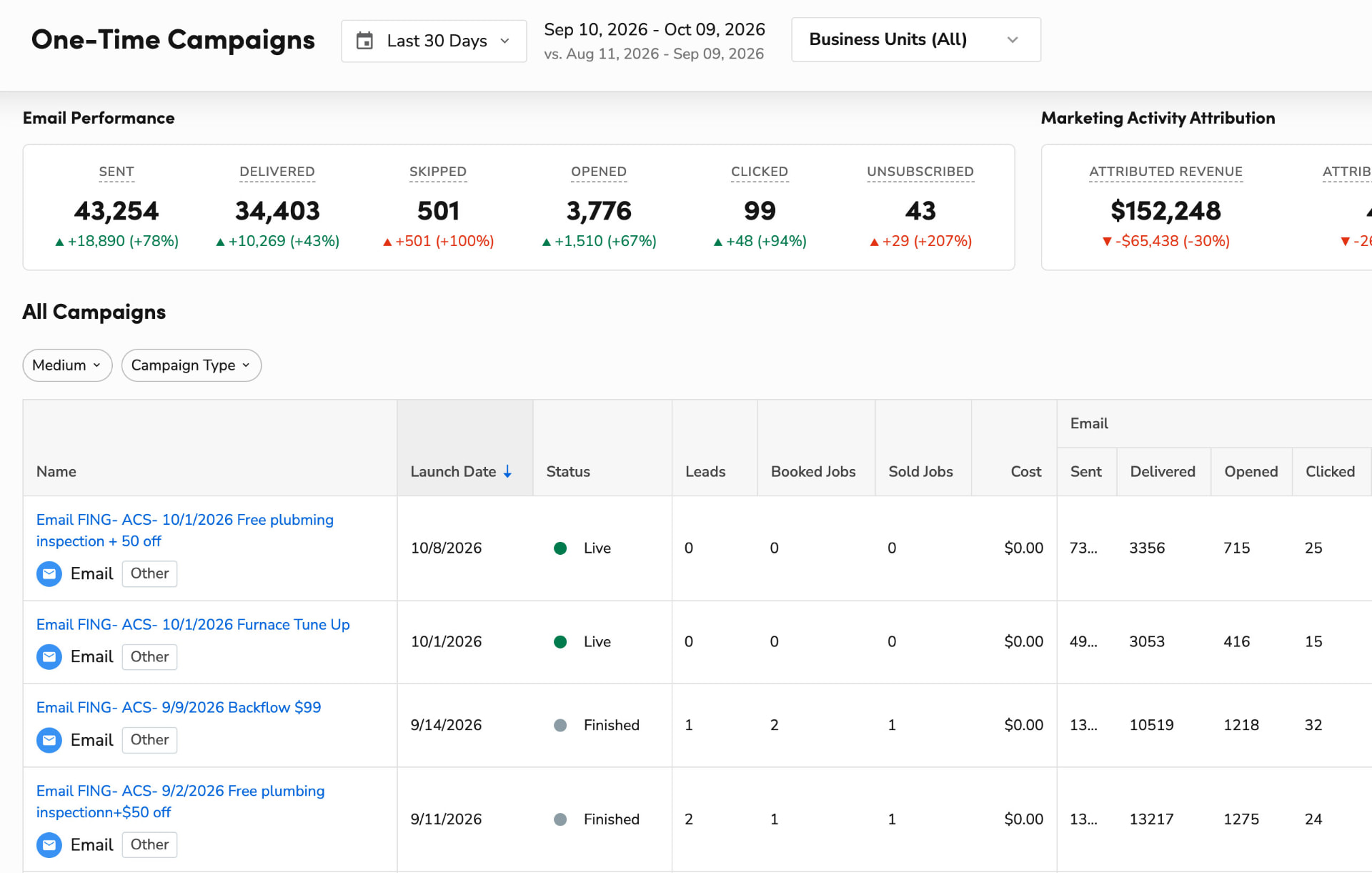Open the Furnace Tune Up campaign link
Screen dimensions: 1372x873
(x=193, y=624)
